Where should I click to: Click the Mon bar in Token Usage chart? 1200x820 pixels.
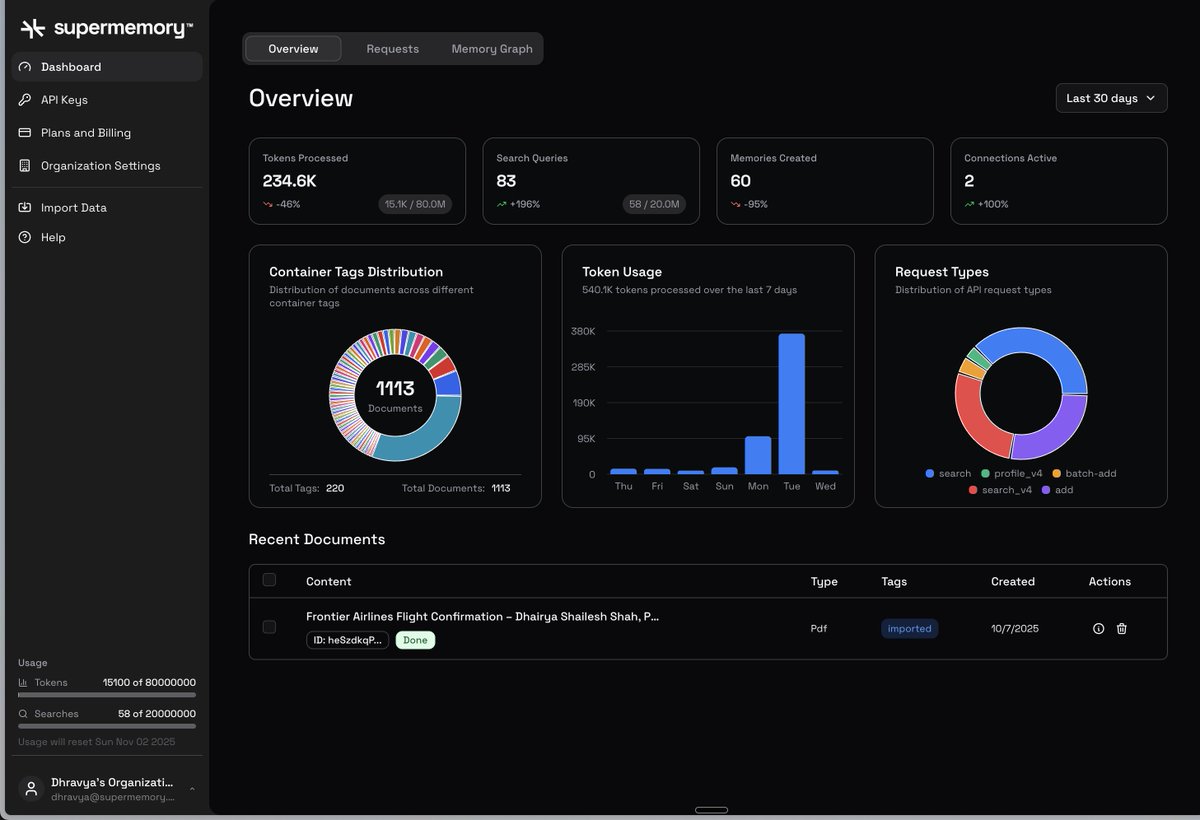point(758,455)
